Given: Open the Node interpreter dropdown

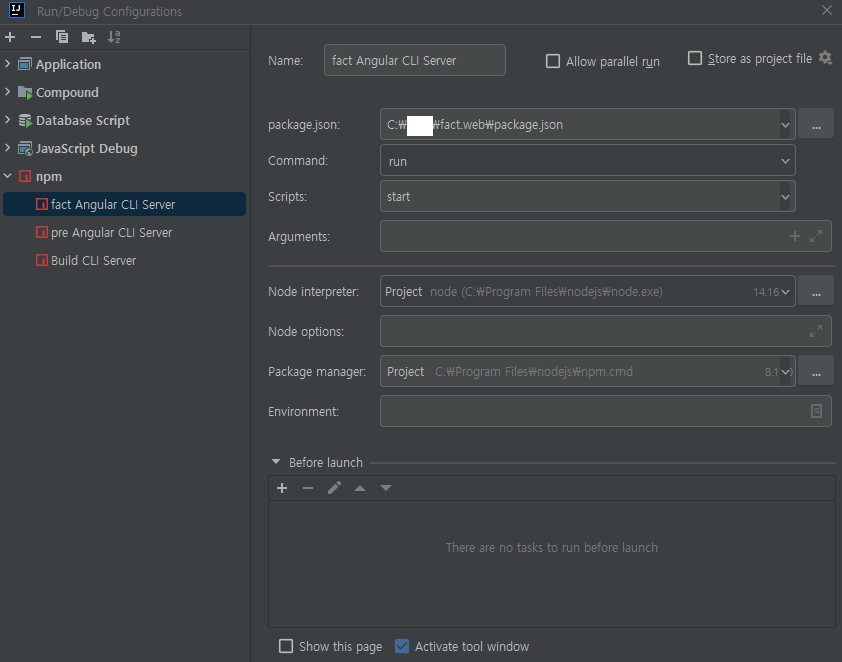Looking at the screenshot, I should pos(785,292).
